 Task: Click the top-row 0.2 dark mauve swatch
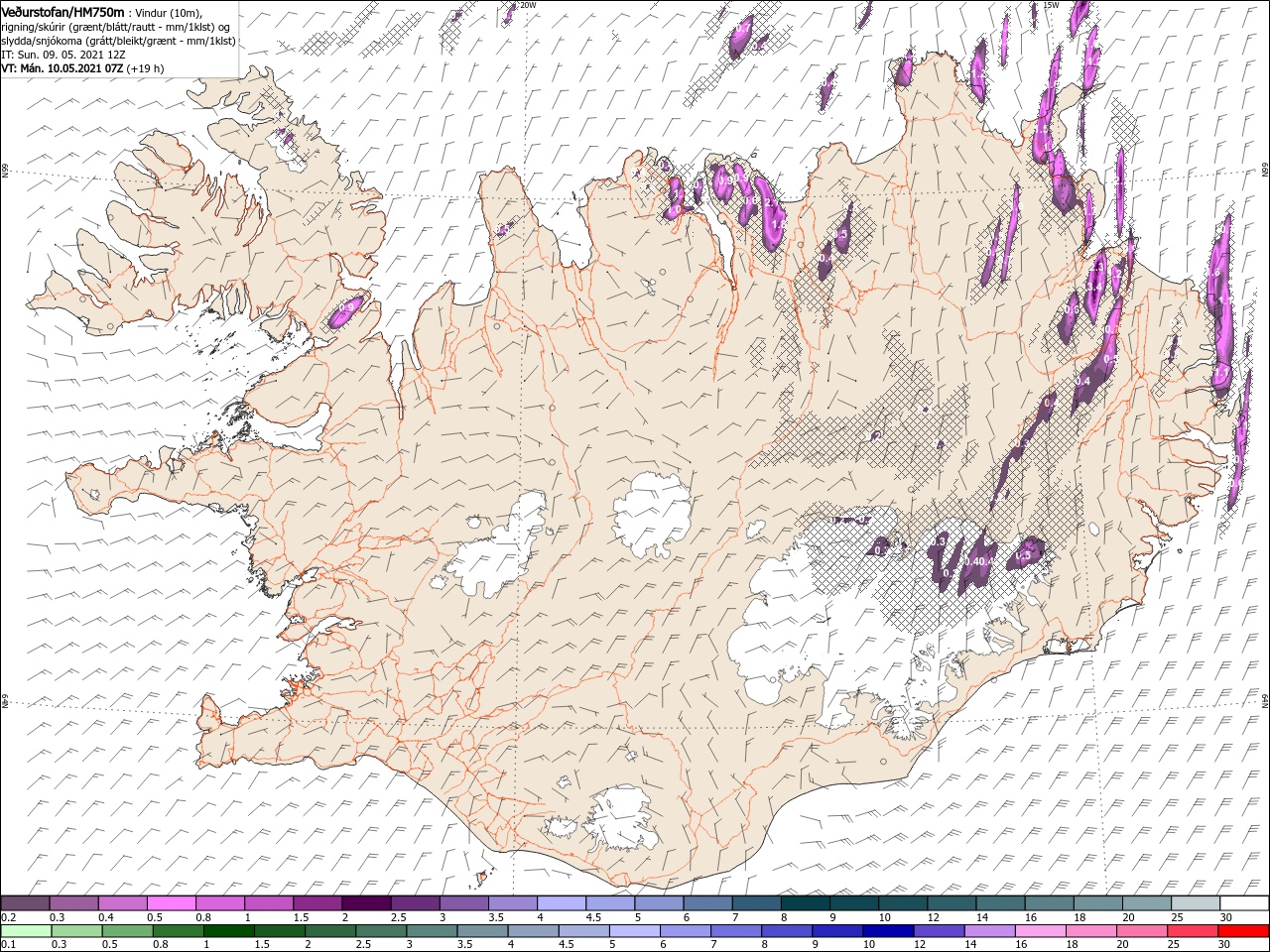click(x=25, y=903)
